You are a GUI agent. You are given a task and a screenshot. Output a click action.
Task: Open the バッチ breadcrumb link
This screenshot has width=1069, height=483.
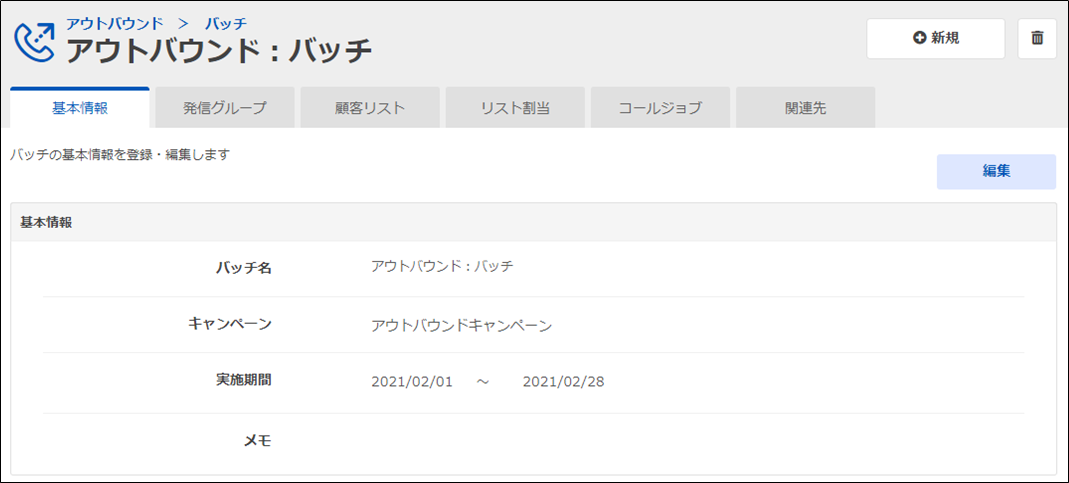tap(225, 22)
